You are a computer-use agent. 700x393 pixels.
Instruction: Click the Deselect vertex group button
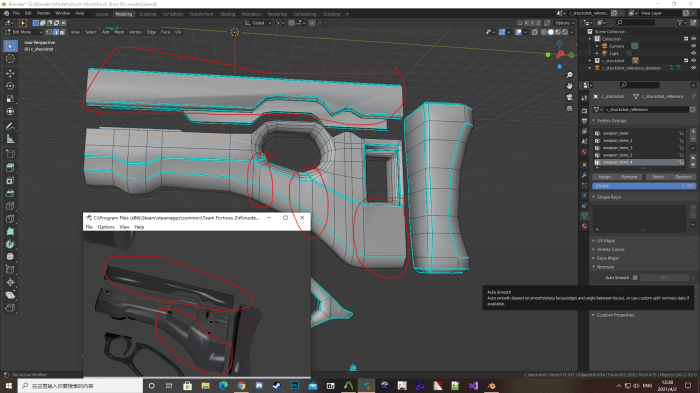pyautogui.click(x=683, y=177)
